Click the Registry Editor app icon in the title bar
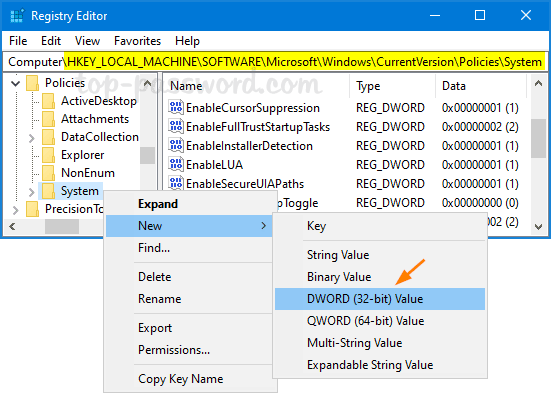 (17, 16)
